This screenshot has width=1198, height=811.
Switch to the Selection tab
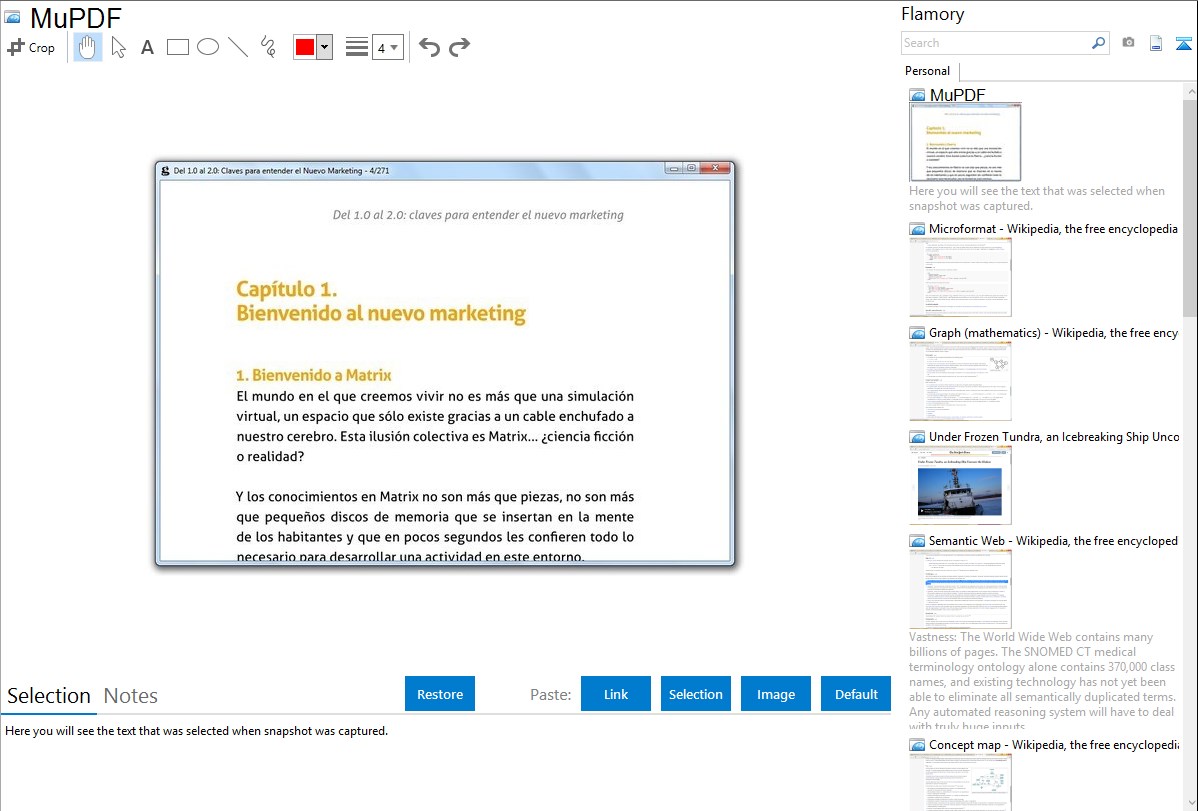[x=49, y=696]
